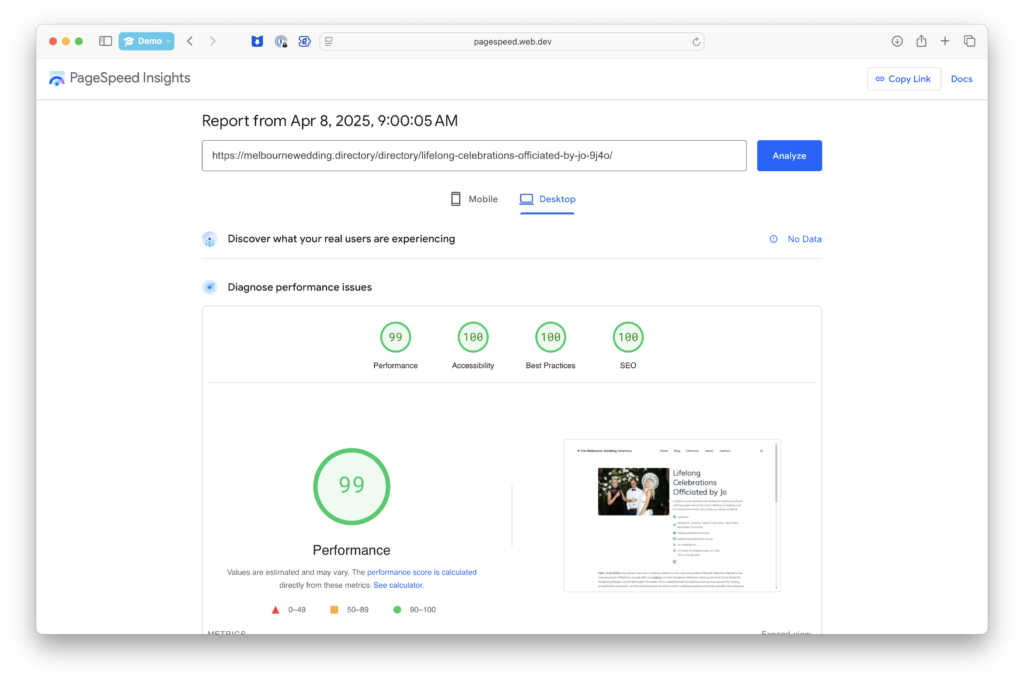1024x682 pixels.
Task: Switch to the Mobile tab
Action: (473, 199)
